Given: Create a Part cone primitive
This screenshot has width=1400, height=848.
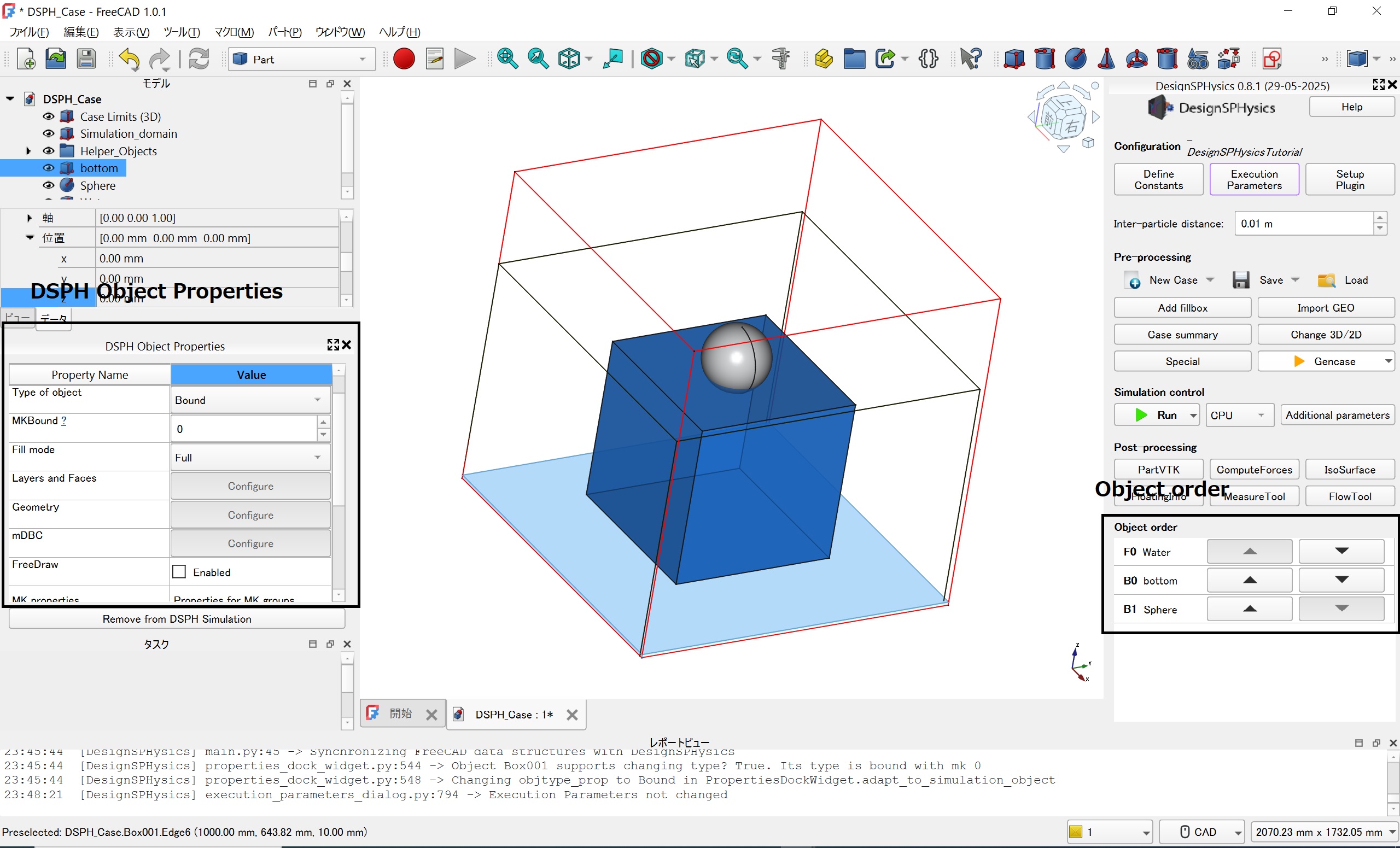Looking at the screenshot, I should click(1106, 59).
